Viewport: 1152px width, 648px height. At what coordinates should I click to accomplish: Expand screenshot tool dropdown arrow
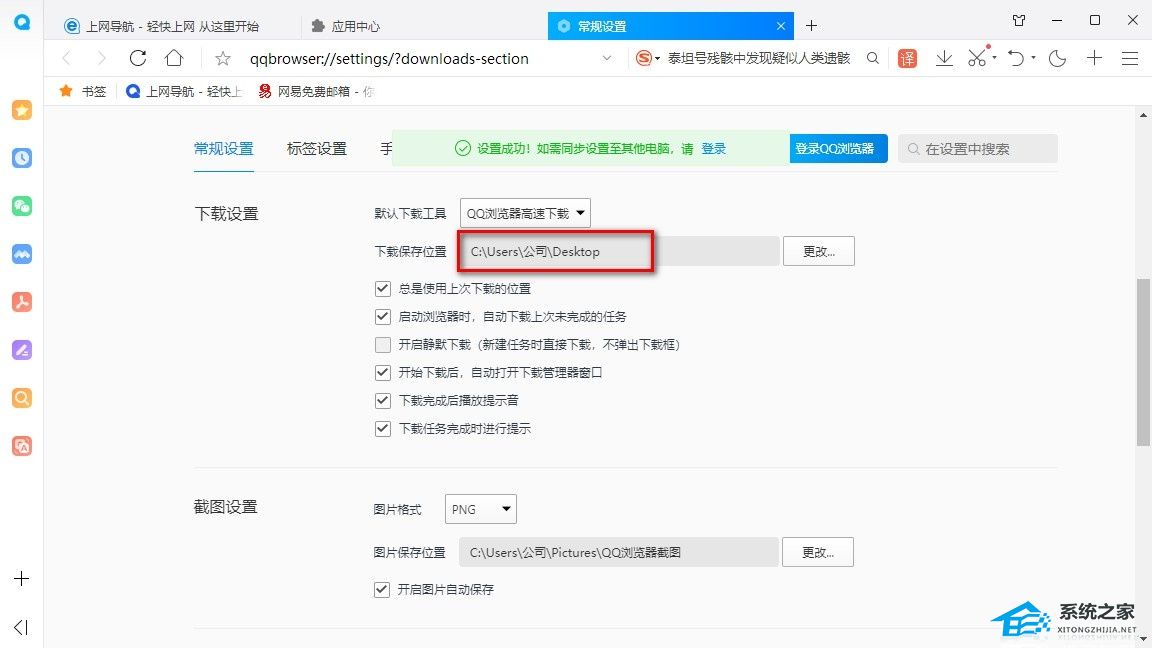(x=995, y=58)
